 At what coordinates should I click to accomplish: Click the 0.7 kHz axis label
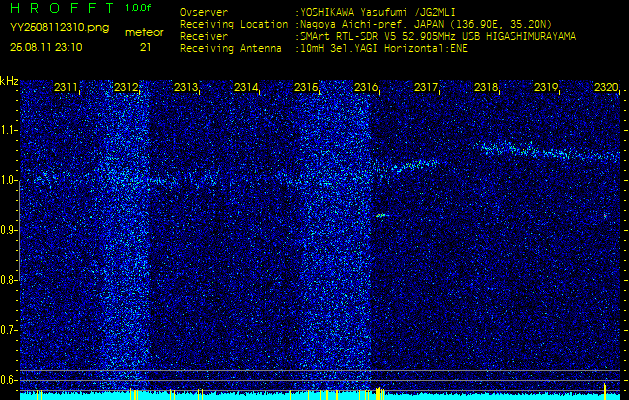[9, 330]
